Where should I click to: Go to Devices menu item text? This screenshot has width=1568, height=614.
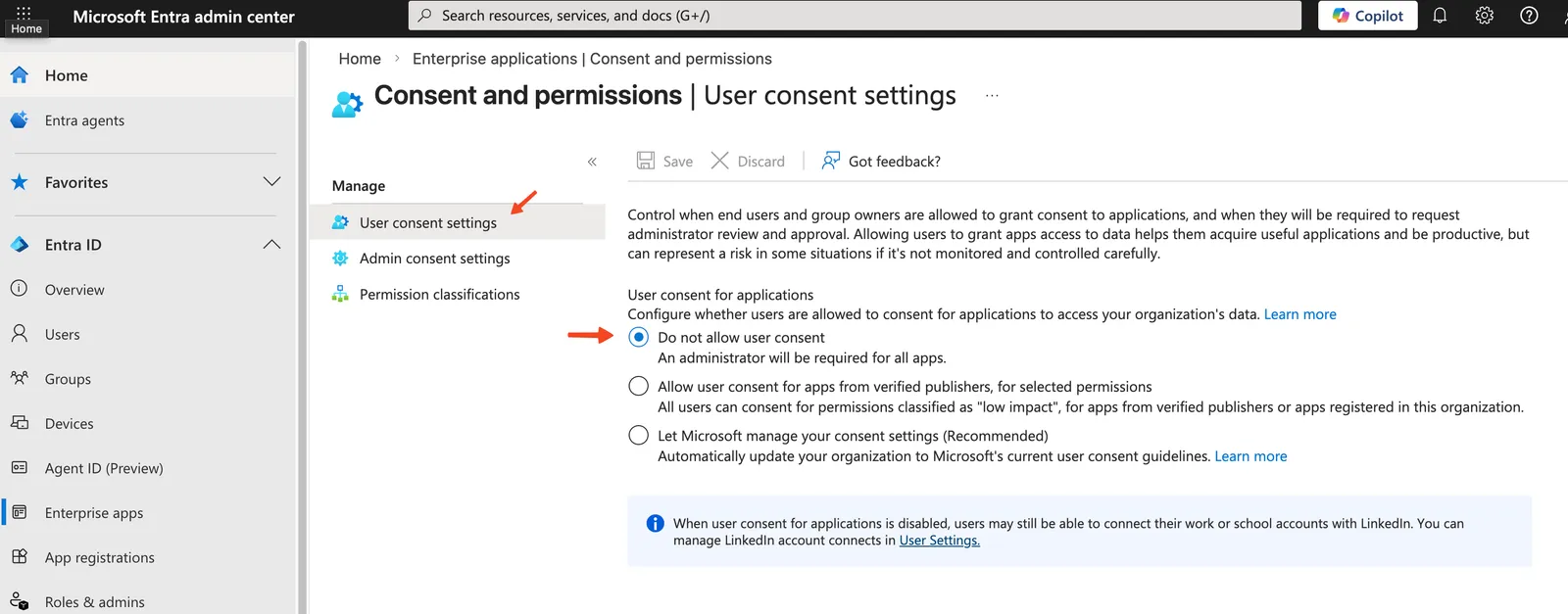(70, 424)
